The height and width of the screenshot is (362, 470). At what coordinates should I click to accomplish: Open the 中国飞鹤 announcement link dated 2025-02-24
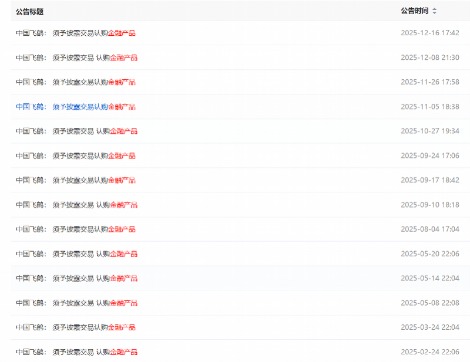point(77,352)
